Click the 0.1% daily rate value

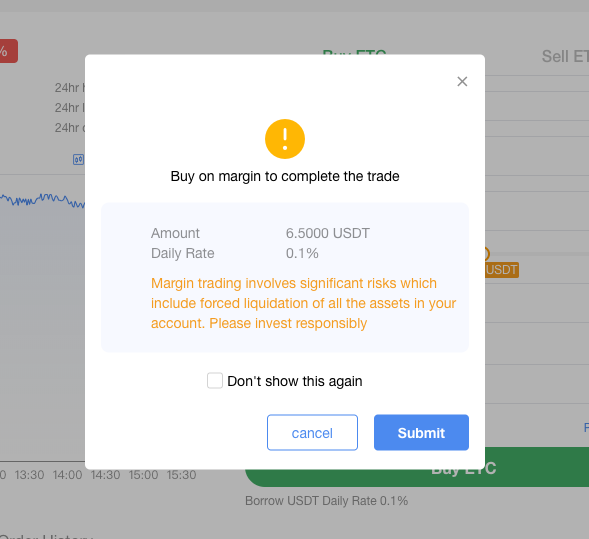[302, 253]
